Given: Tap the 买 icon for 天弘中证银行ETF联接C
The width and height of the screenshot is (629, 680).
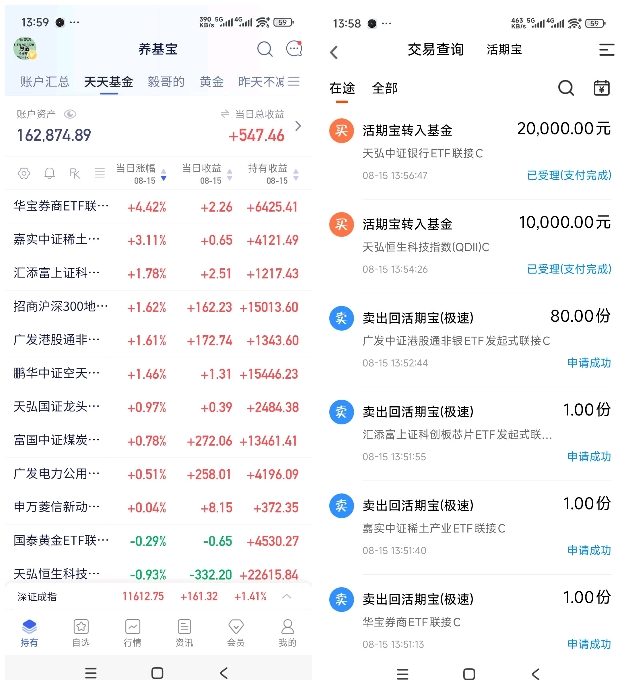Looking at the screenshot, I should click(x=341, y=130).
